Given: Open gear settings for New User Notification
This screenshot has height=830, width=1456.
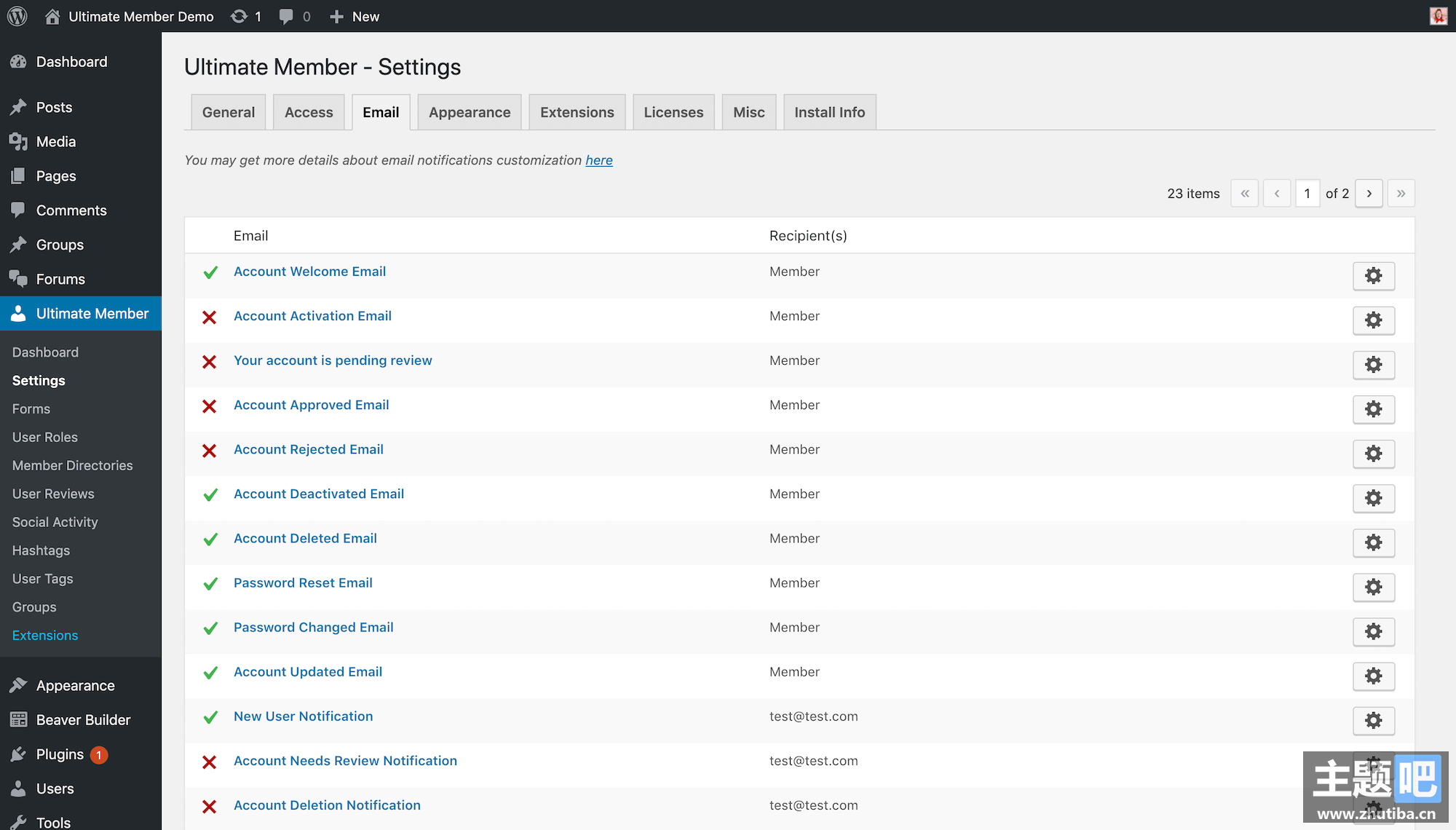Looking at the screenshot, I should [x=1374, y=720].
